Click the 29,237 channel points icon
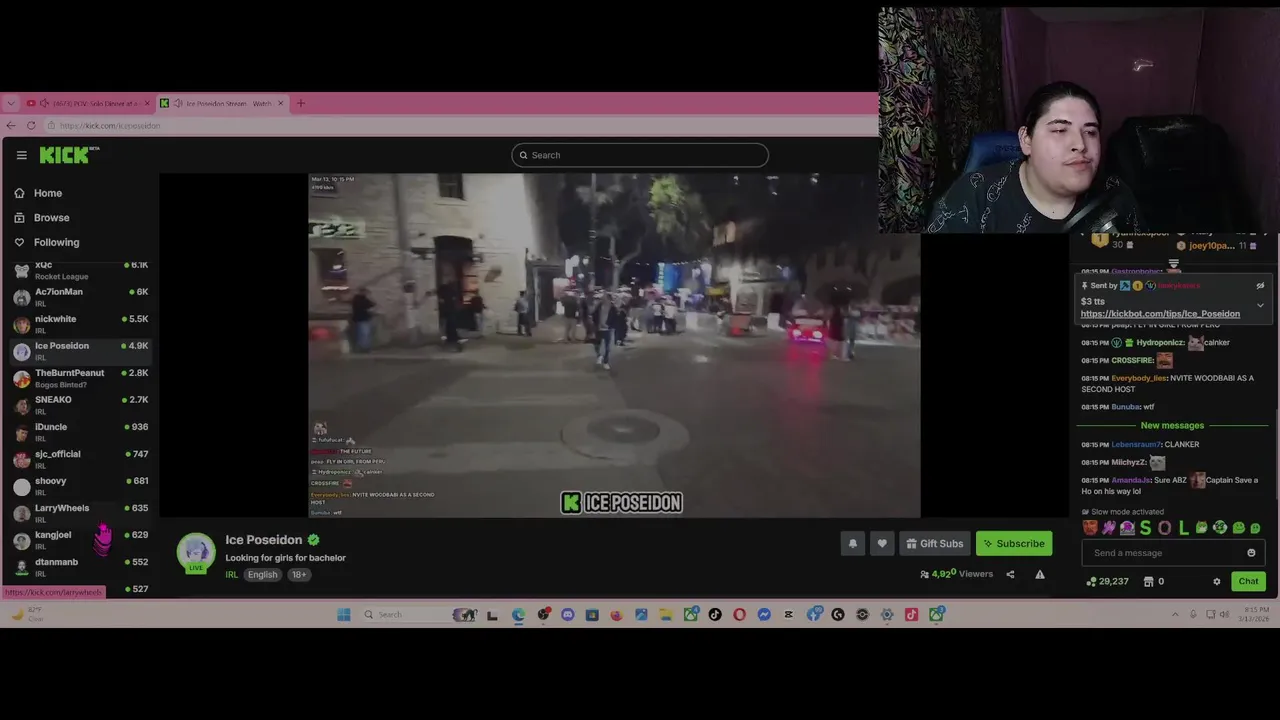 coord(1091,581)
